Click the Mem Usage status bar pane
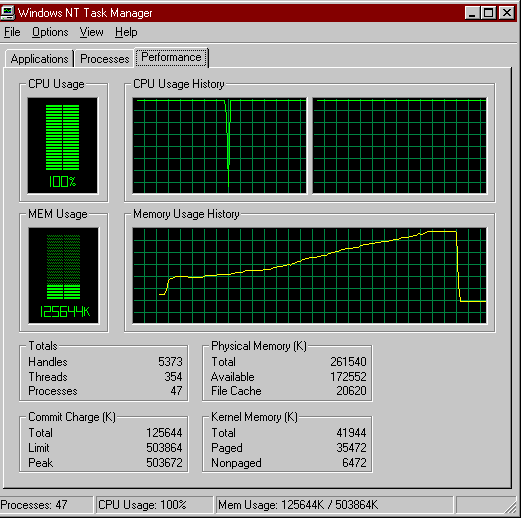 tap(334, 505)
